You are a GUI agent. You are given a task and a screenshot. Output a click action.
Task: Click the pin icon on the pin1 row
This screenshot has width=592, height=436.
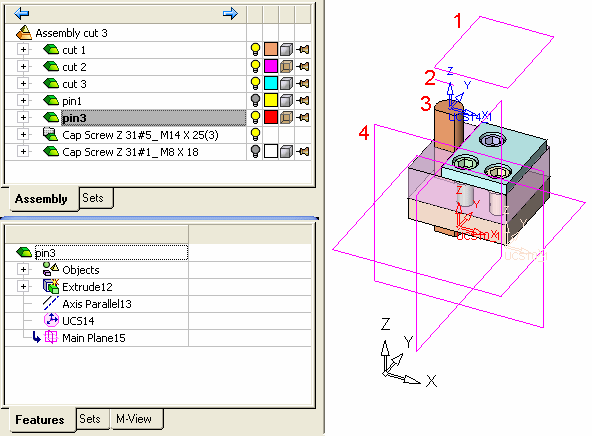303,100
